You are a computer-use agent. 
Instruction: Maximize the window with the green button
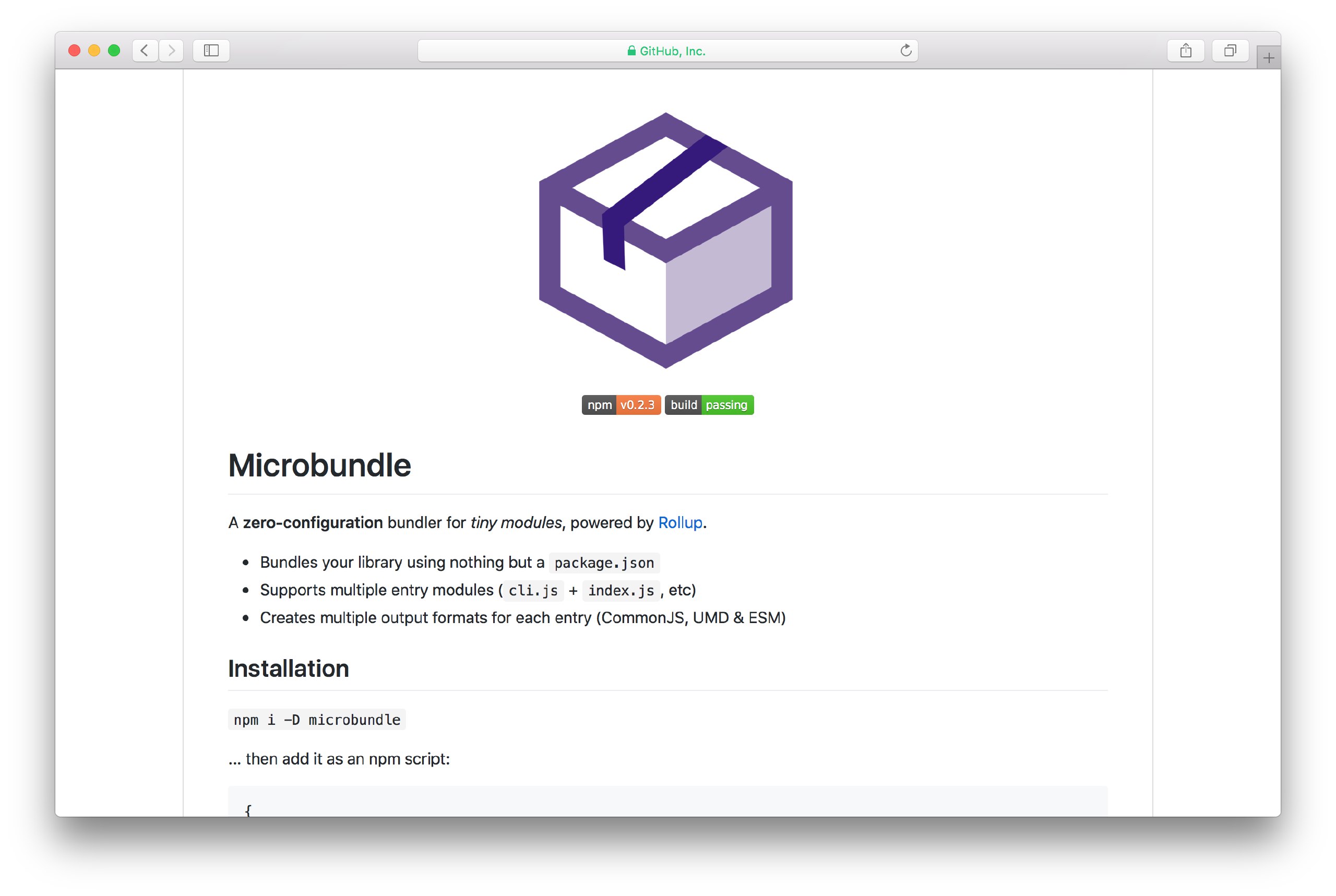tap(114, 50)
